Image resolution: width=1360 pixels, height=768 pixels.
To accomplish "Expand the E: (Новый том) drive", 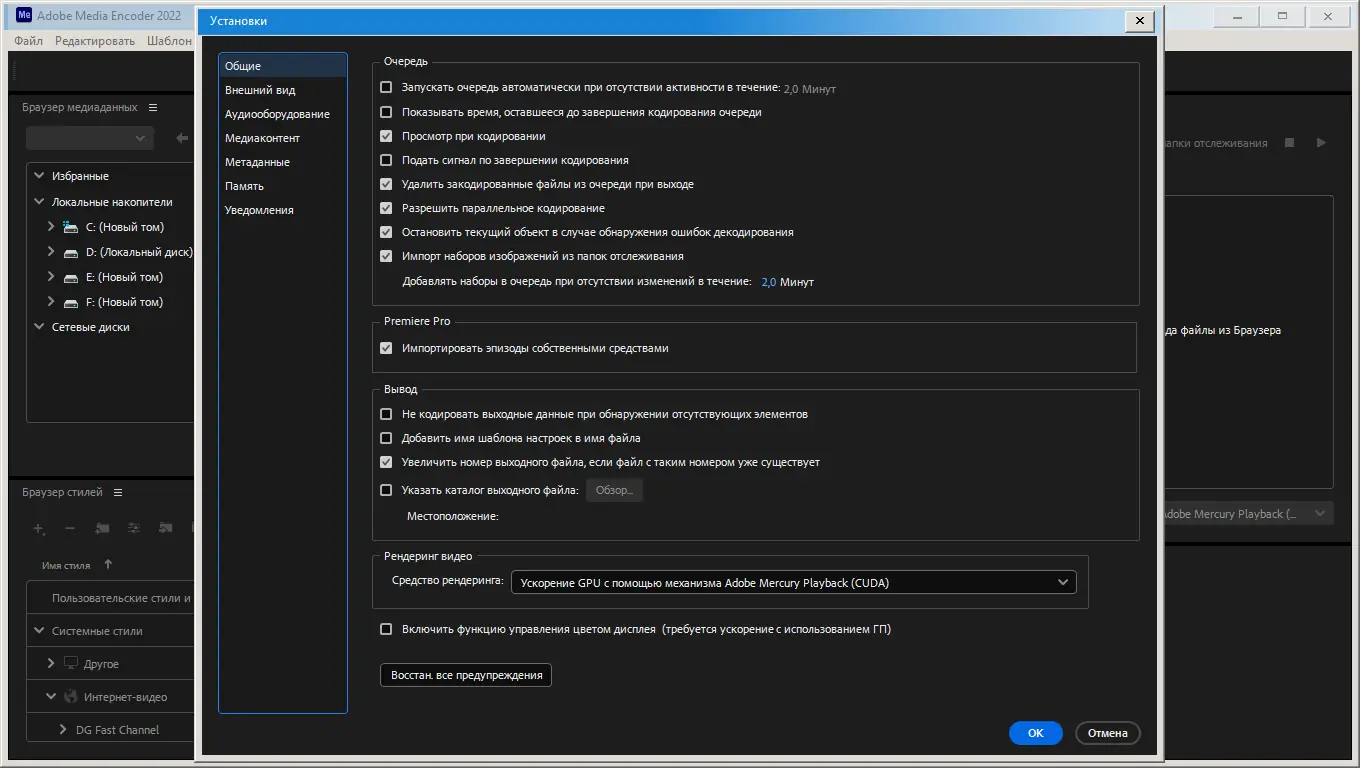I will [51, 277].
